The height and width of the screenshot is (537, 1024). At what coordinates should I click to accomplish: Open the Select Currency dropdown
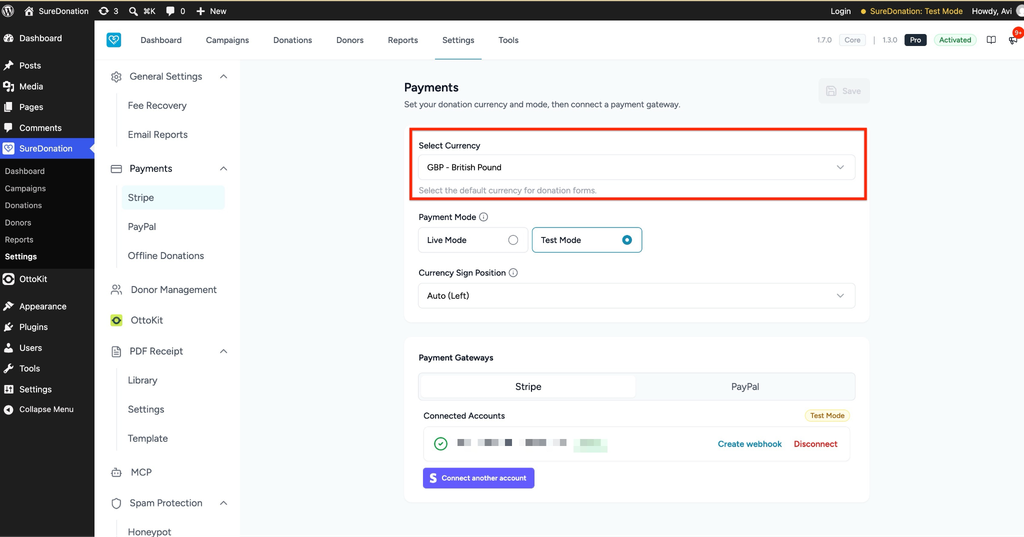[637, 167]
